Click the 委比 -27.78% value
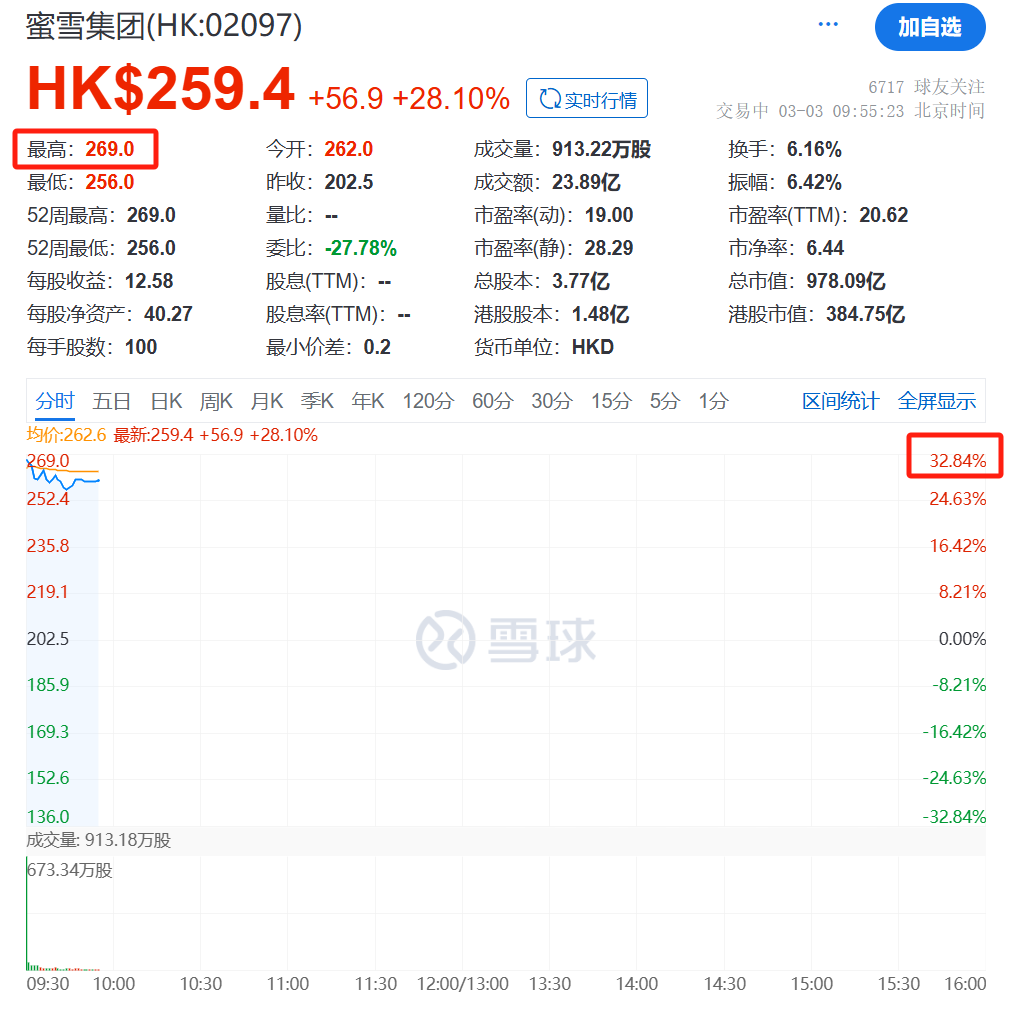Viewport: 1011px width, 1014px height. coord(360,248)
